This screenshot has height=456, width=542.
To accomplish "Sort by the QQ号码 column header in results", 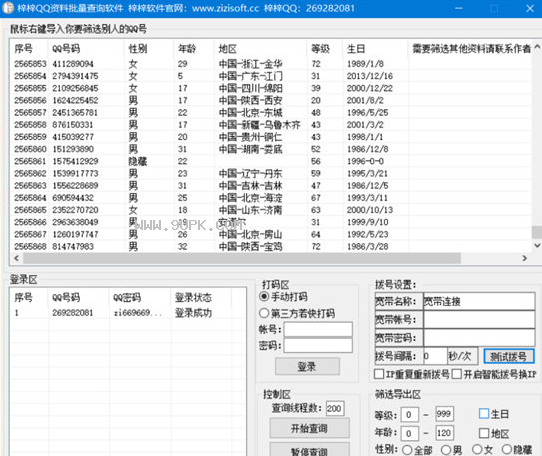I will pos(86,49).
